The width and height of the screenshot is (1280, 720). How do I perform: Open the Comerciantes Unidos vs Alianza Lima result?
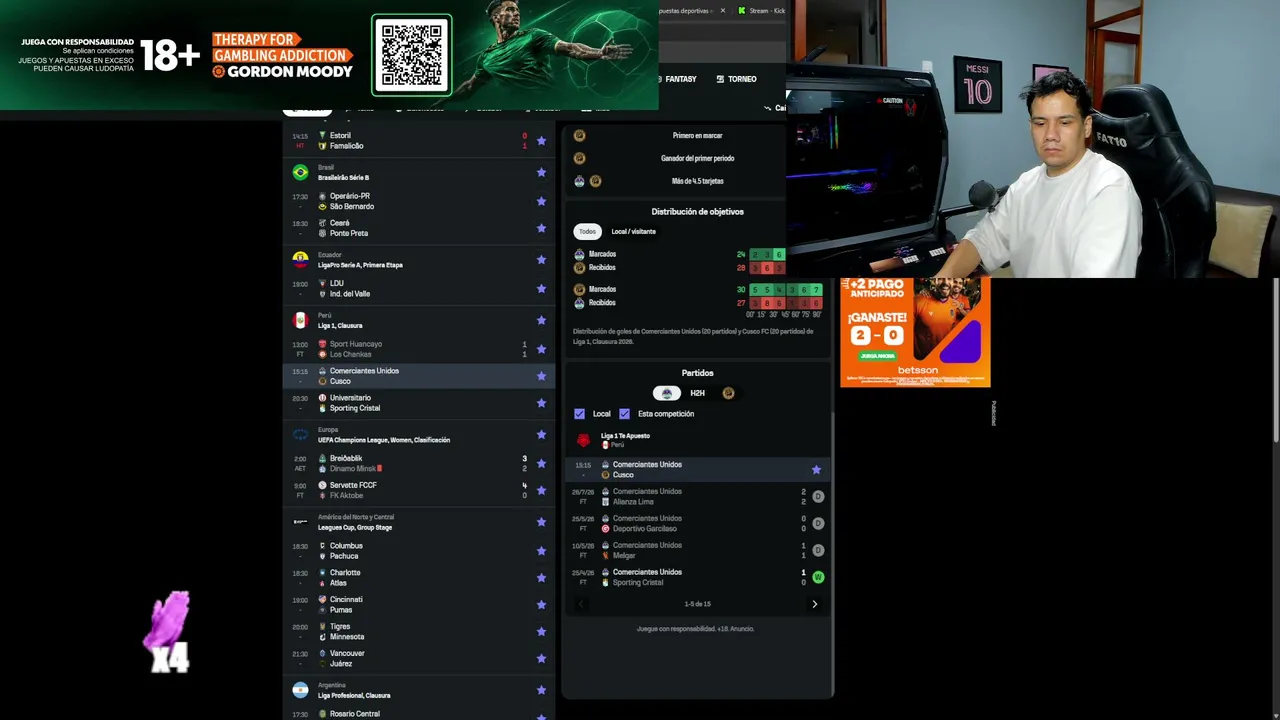click(697, 496)
